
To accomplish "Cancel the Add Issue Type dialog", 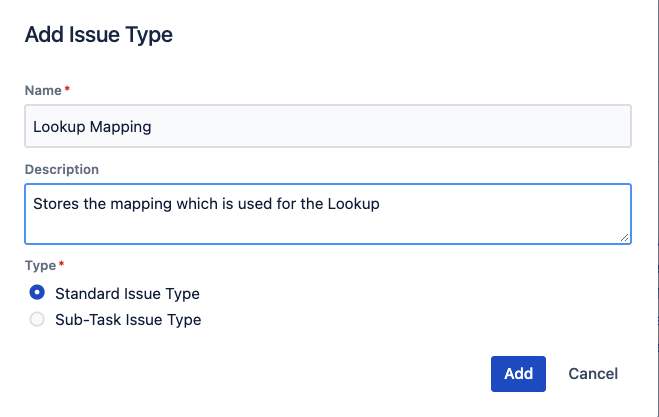I will pos(593,374).
